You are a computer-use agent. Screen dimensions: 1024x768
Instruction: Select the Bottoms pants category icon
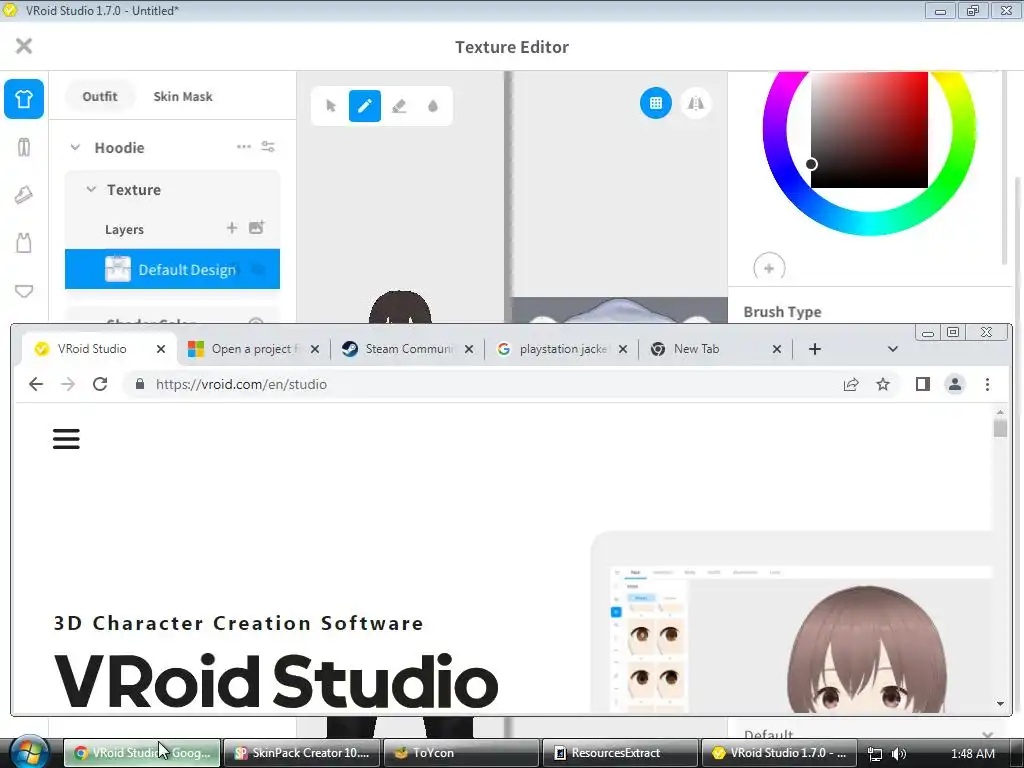(24, 147)
